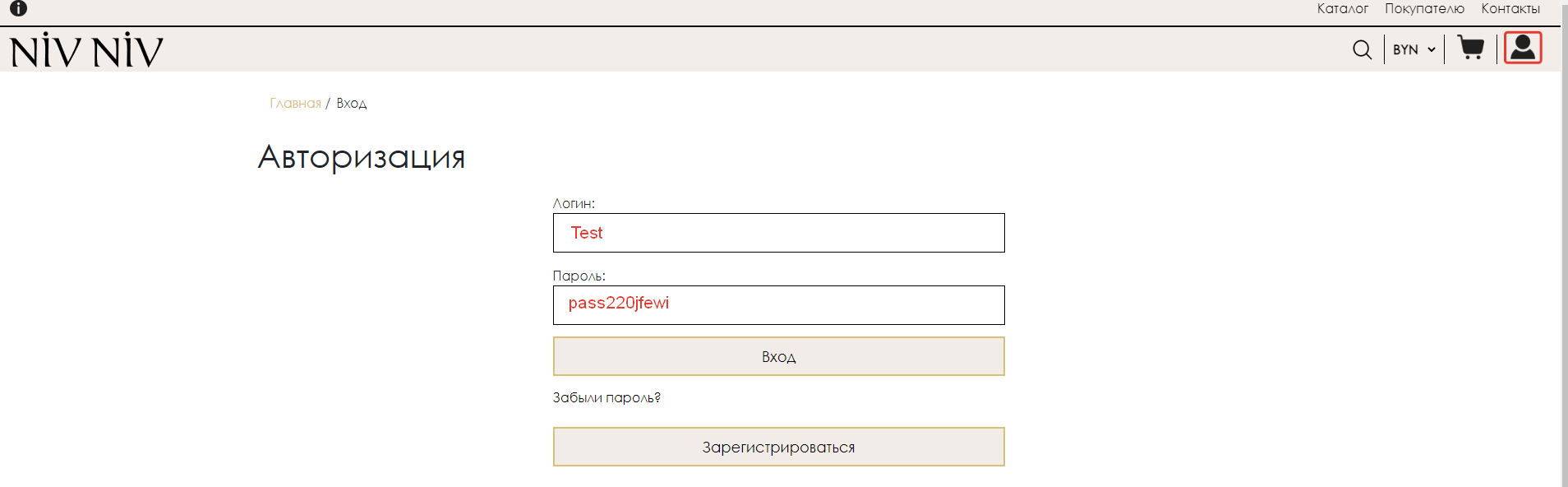
Task: Open the search icon in the header
Action: (x=1363, y=49)
